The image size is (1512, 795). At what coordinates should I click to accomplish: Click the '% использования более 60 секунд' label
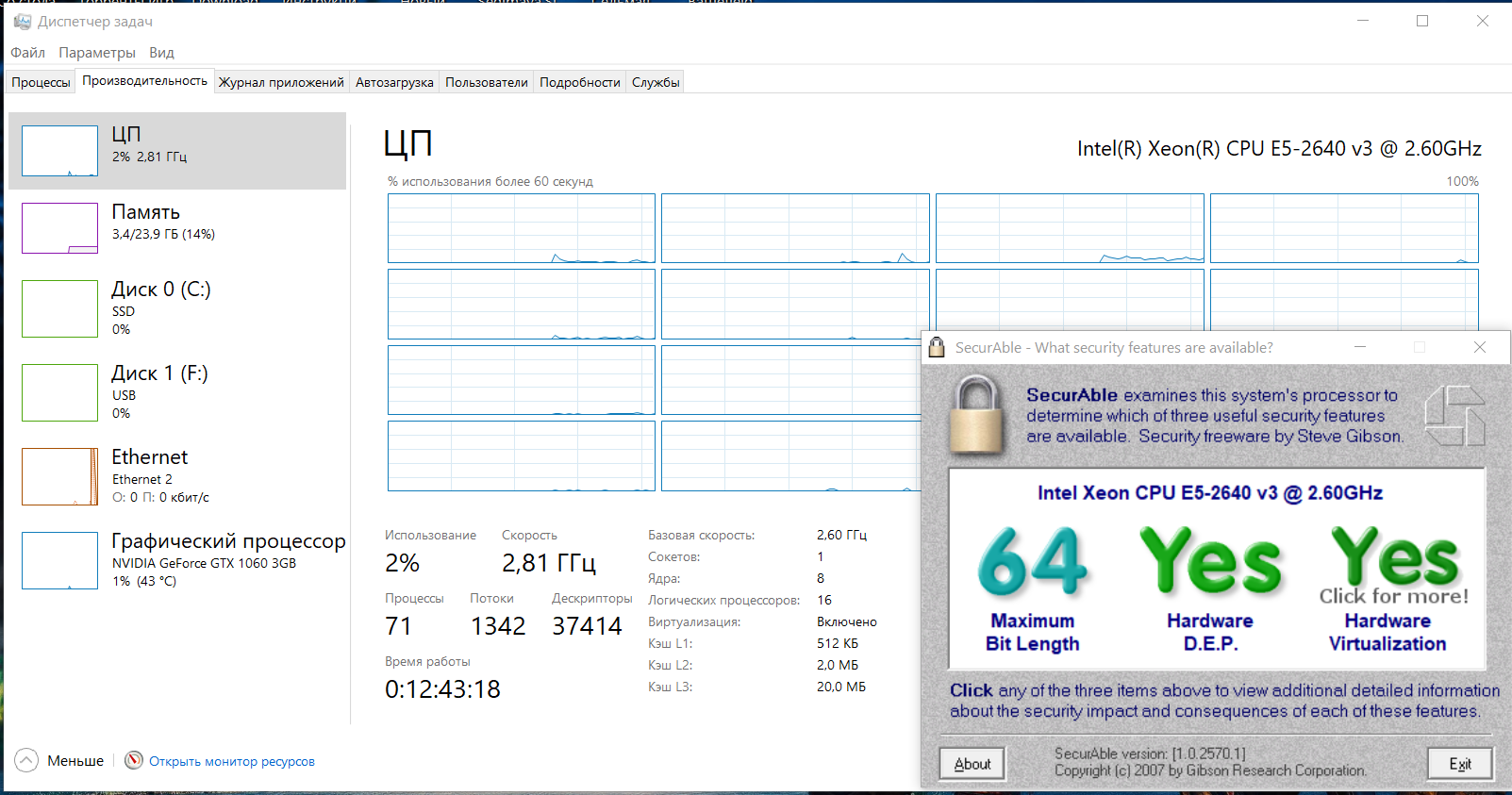pos(490,181)
